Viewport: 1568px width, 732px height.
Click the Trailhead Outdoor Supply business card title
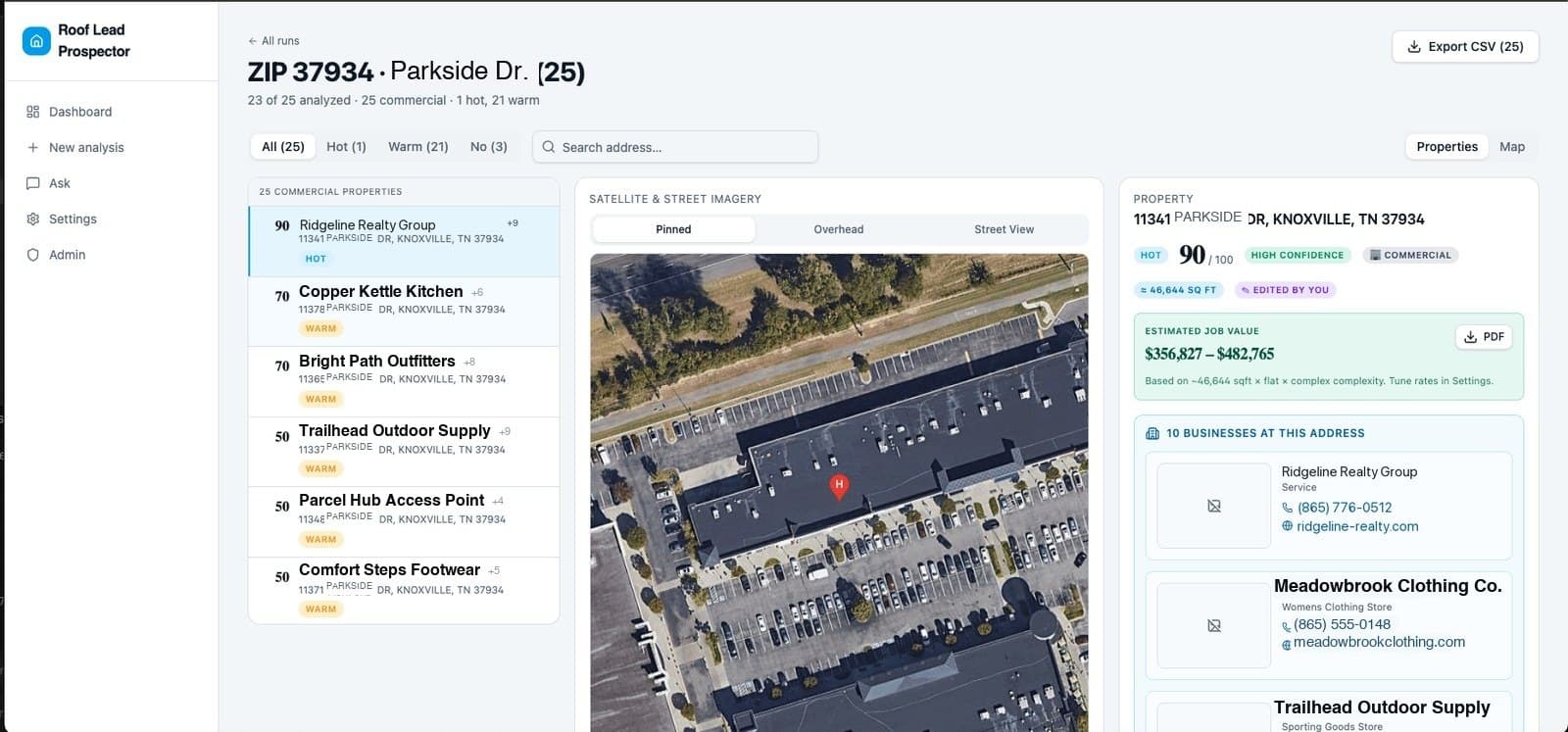(x=1382, y=708)
